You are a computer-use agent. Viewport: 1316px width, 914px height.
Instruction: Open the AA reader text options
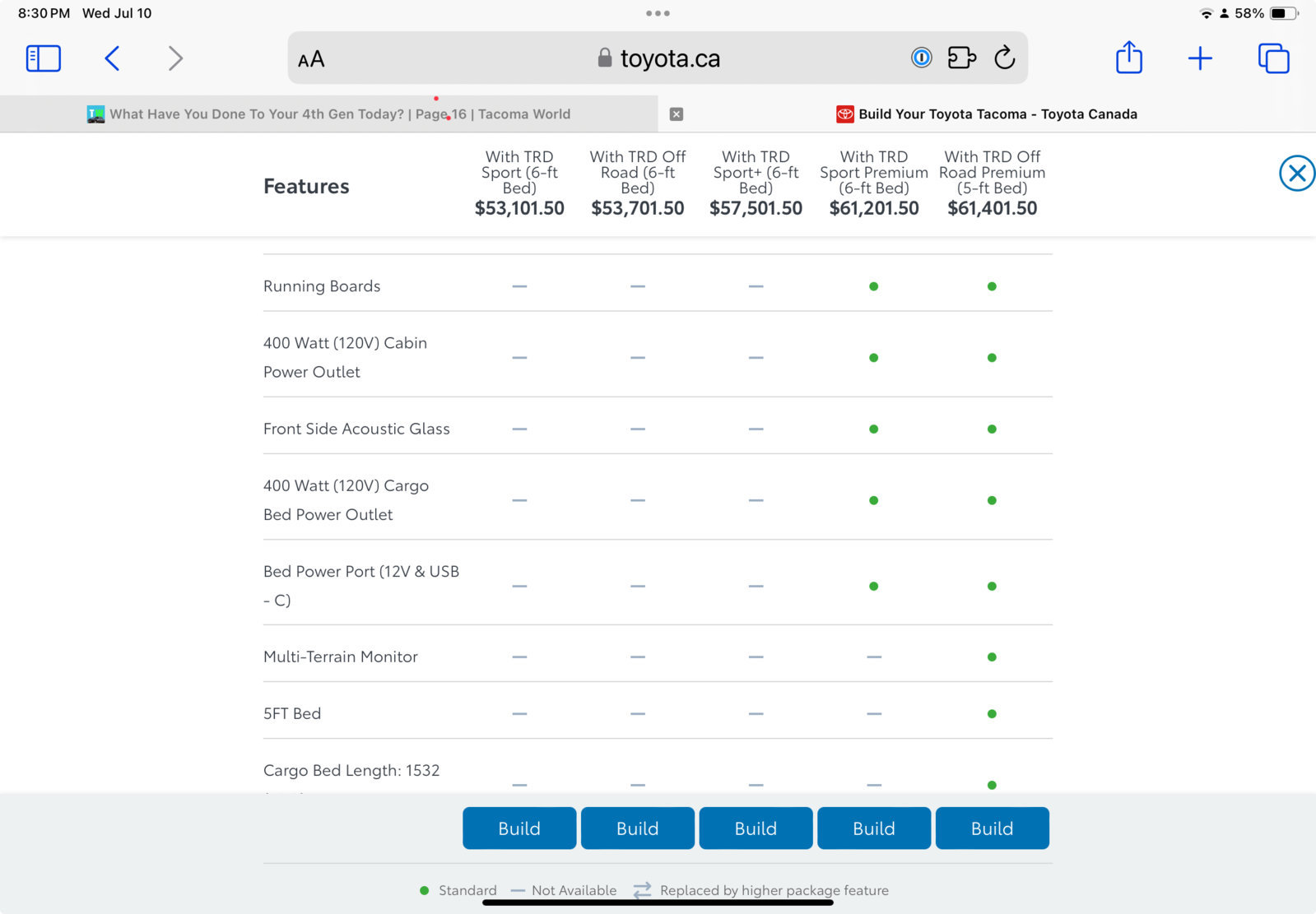pyautogui.click(x=311, y=59)
